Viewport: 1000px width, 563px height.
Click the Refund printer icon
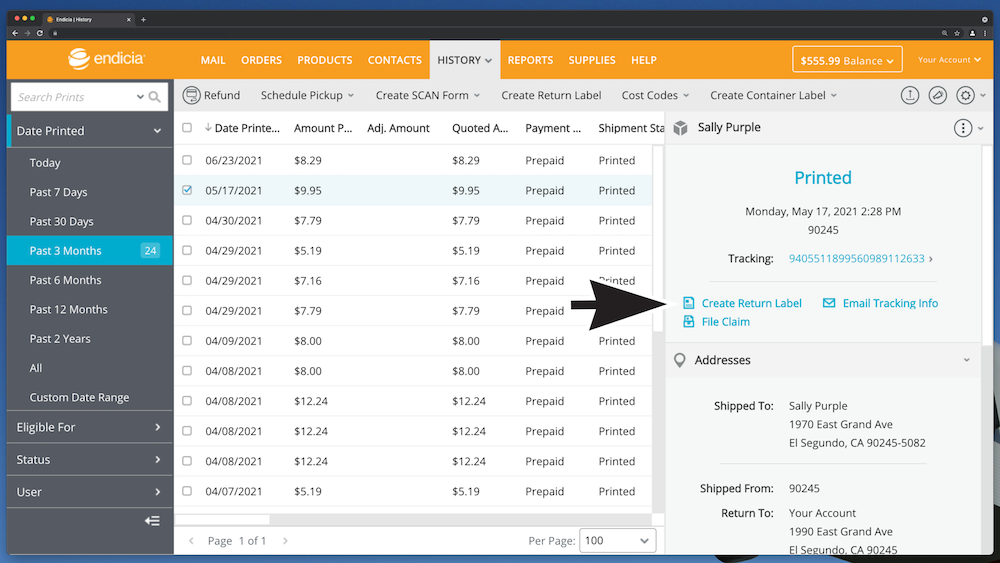[191, 95]
